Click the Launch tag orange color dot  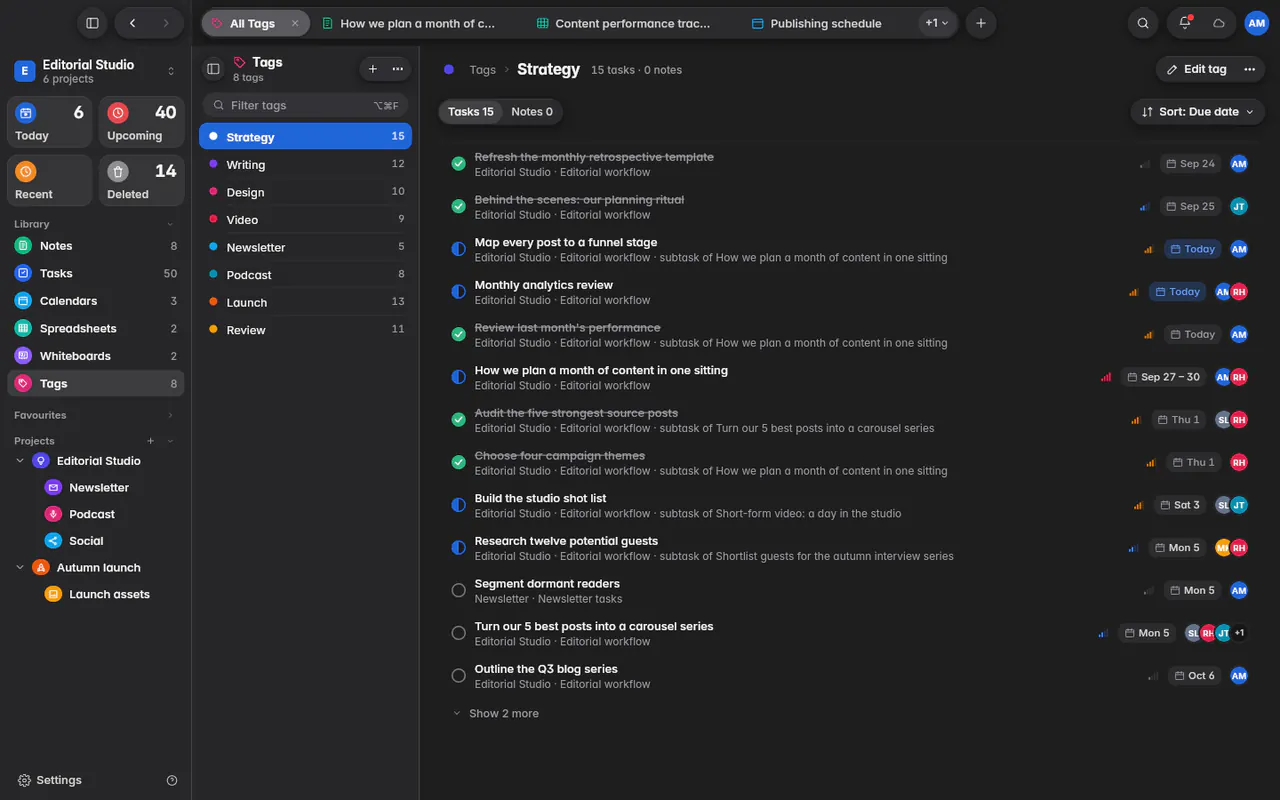point(214,302)
